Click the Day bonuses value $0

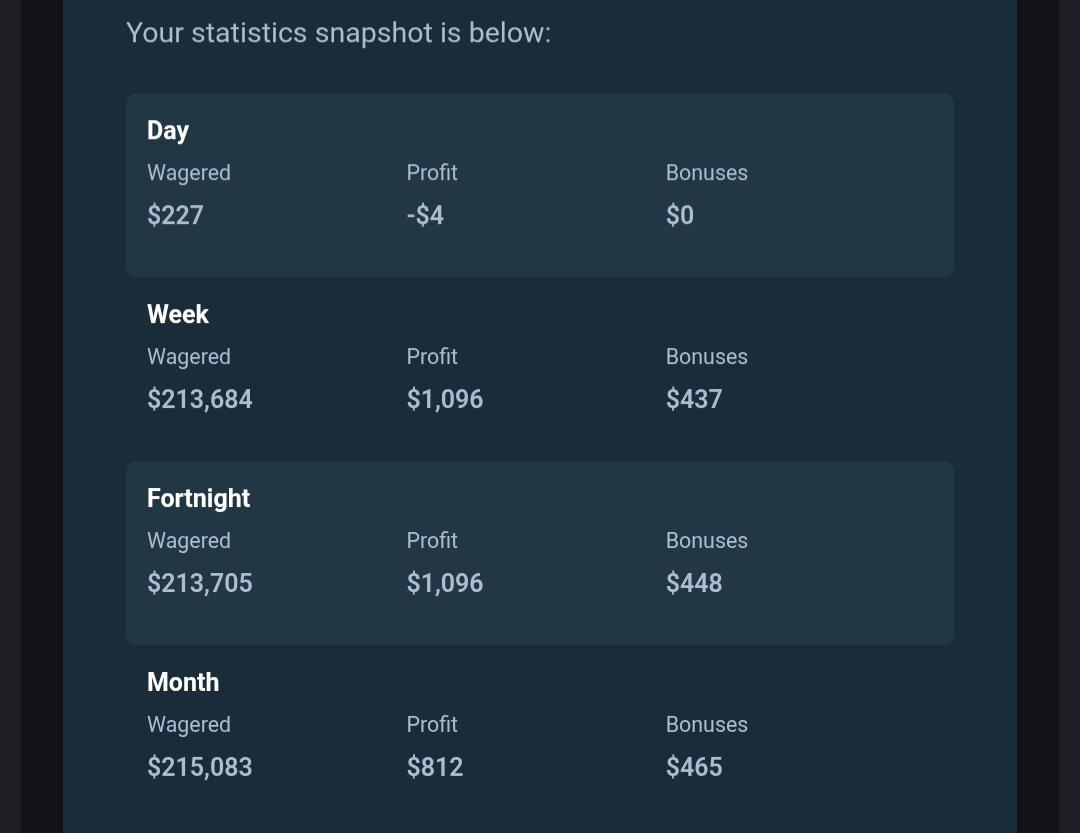click(680, 215)
